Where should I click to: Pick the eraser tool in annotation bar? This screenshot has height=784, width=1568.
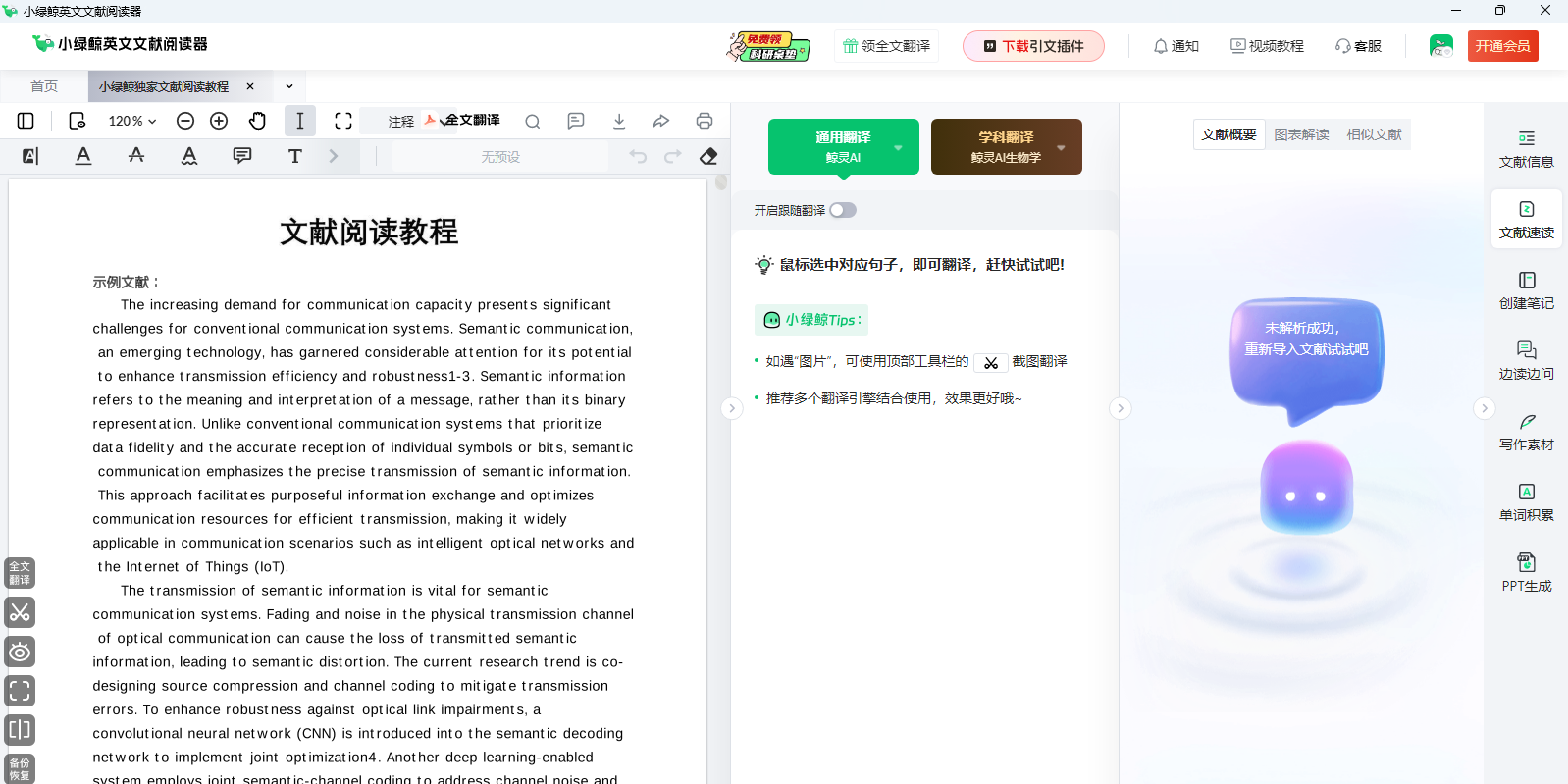click(x=708, y=156)
